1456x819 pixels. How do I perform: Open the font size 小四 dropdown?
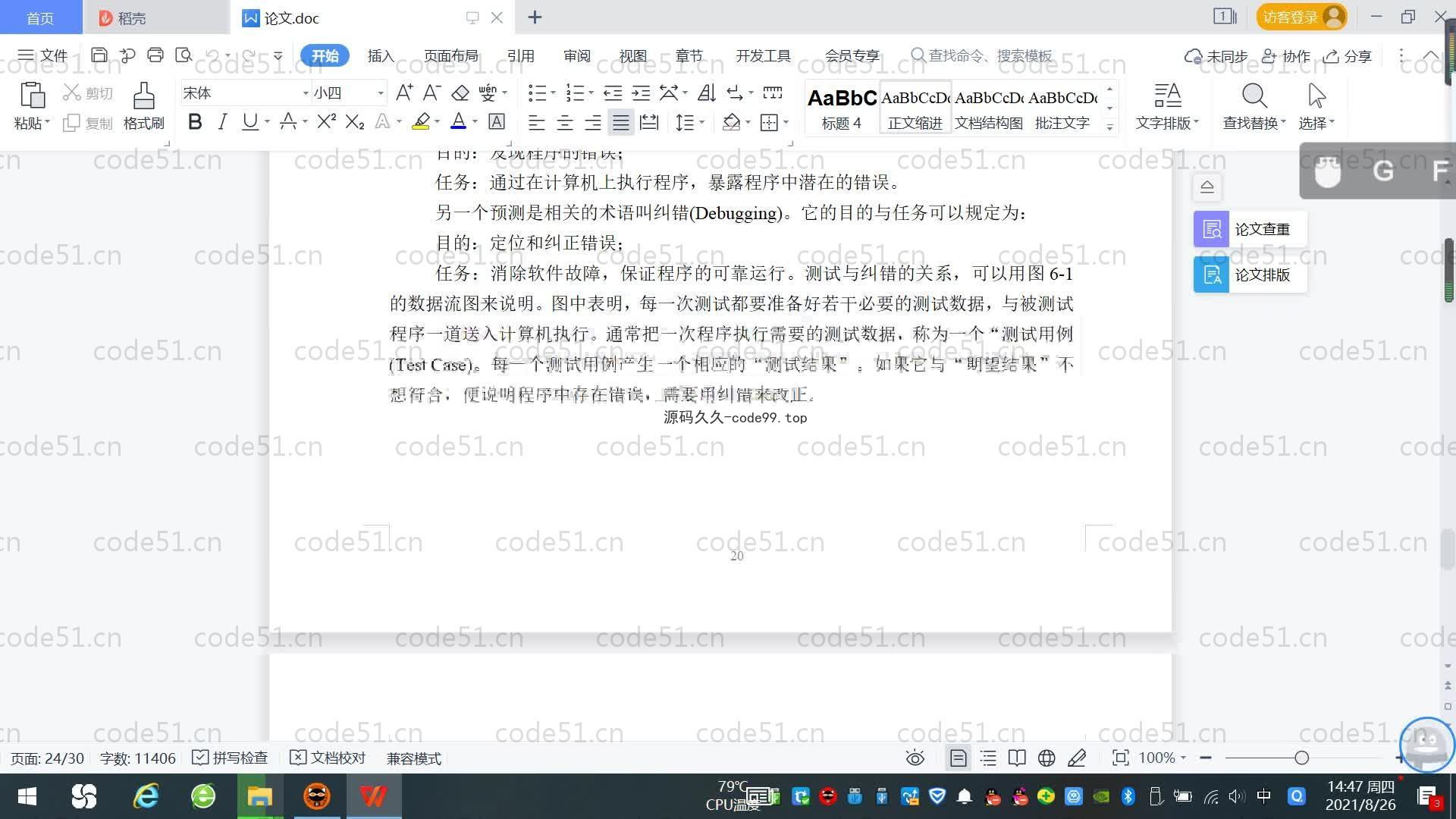[380, 93]
